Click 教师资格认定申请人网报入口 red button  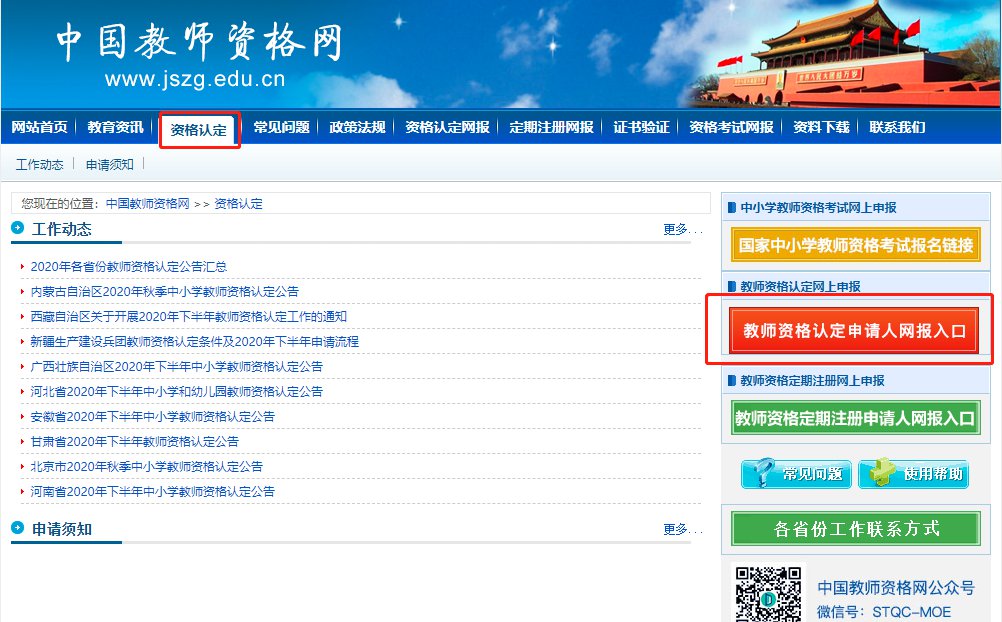point(853,331)
